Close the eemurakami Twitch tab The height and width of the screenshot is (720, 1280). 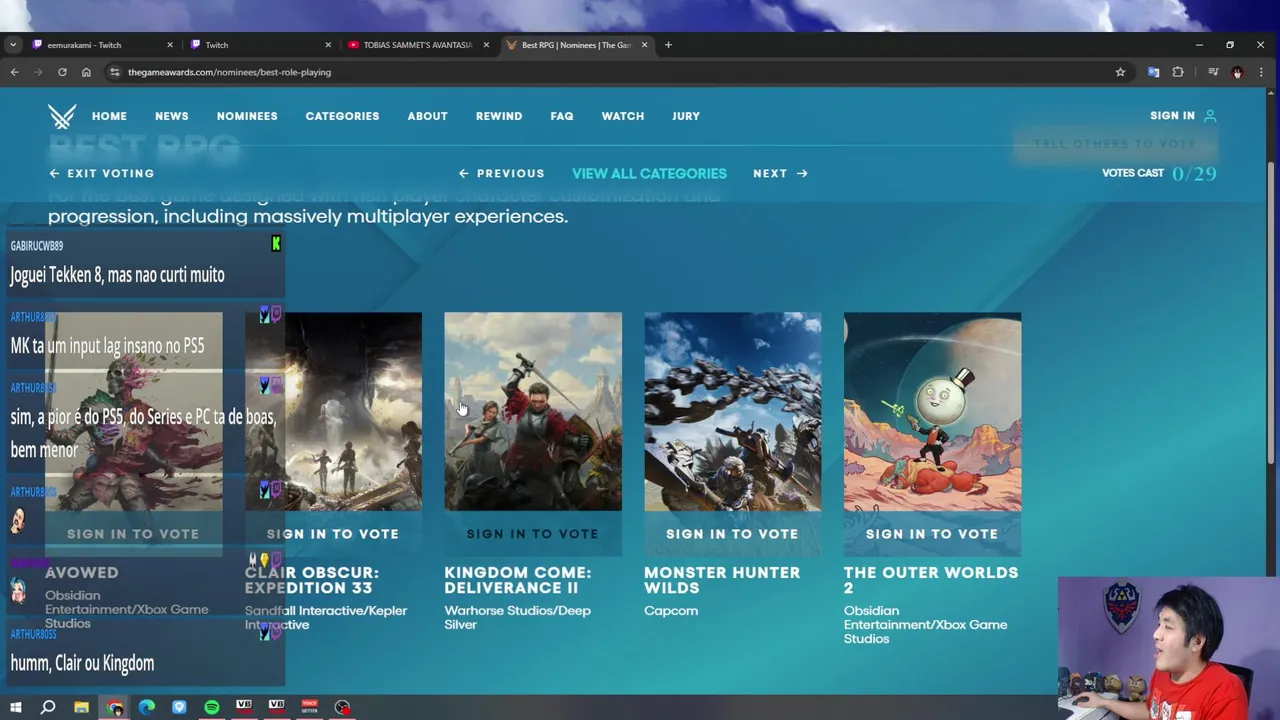[169, 45]
